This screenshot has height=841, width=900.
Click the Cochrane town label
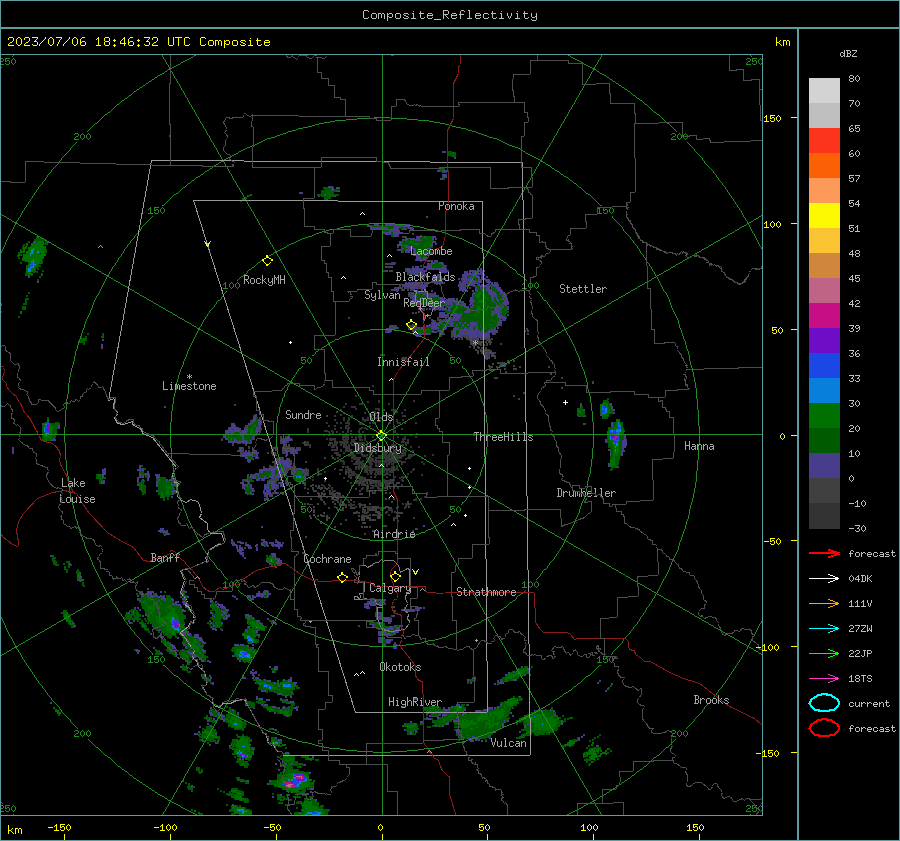click(327, 559)
